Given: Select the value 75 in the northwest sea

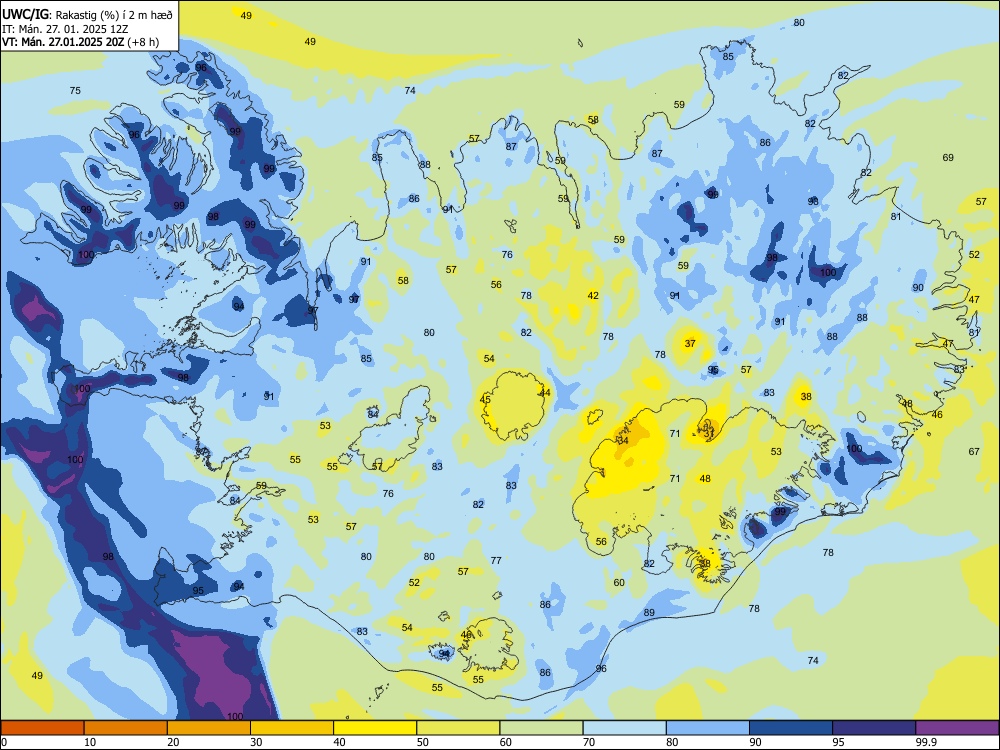Looking at the screenshot, I should click(x=75, y=91).
